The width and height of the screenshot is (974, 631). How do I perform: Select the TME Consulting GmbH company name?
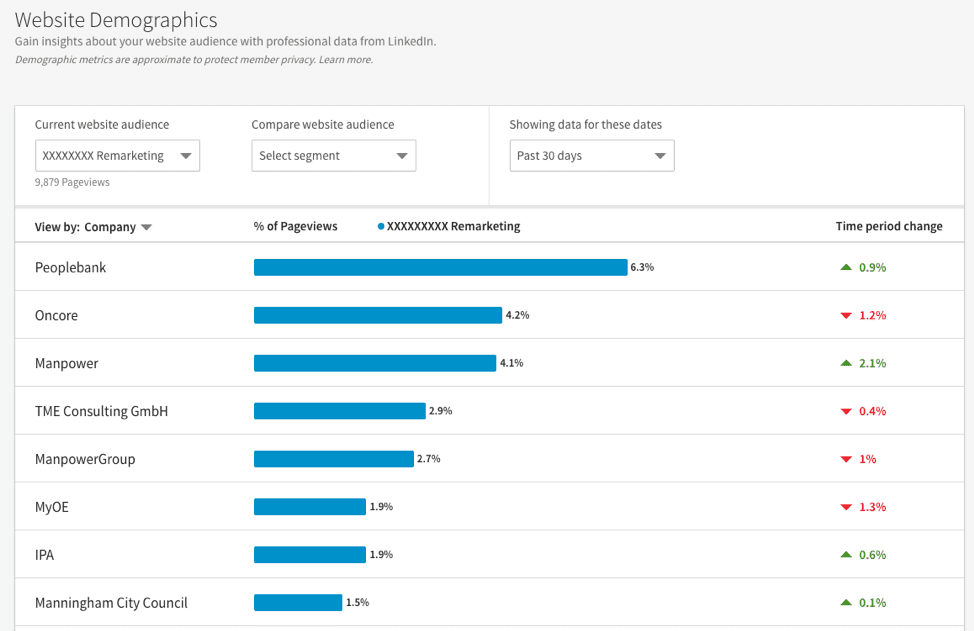101,410
